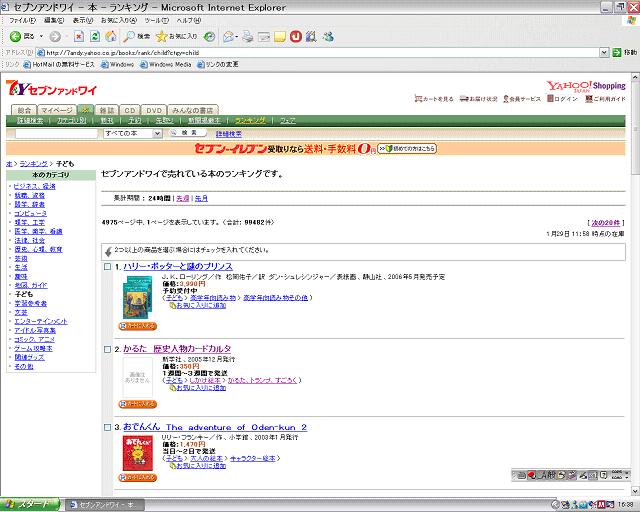The image size is (640, 512).
Task: Open the History icon in the toolbar
Action: pyautogui.click(x=209, y=37)
